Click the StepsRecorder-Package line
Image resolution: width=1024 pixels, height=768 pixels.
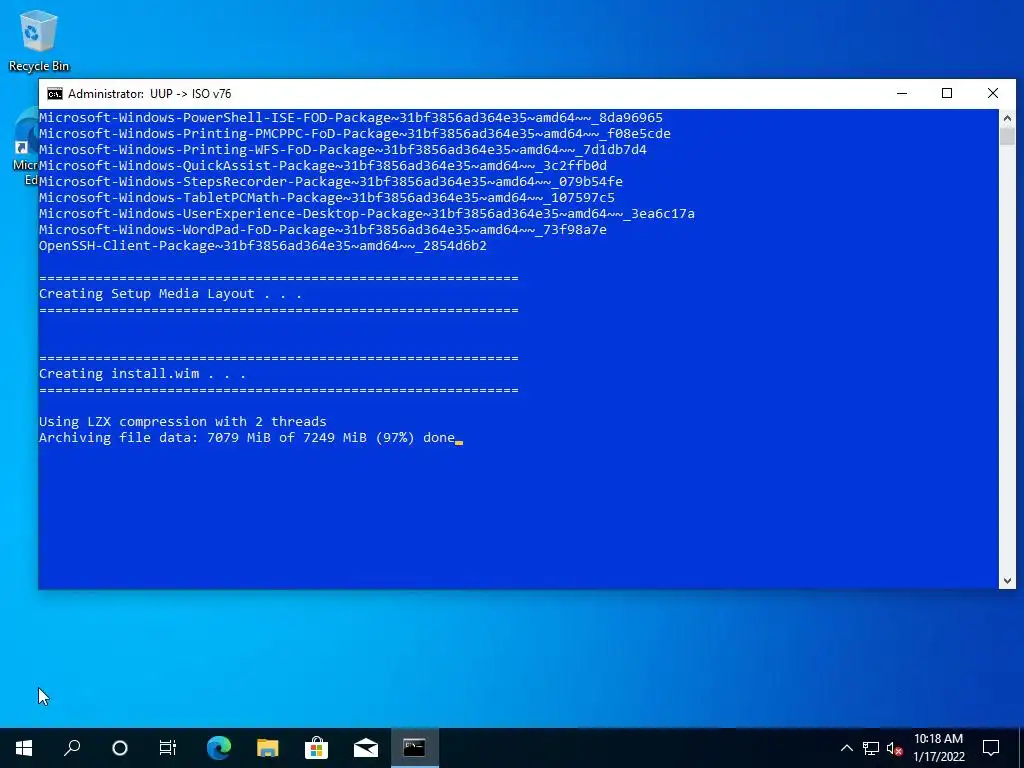tap(330, 182)
